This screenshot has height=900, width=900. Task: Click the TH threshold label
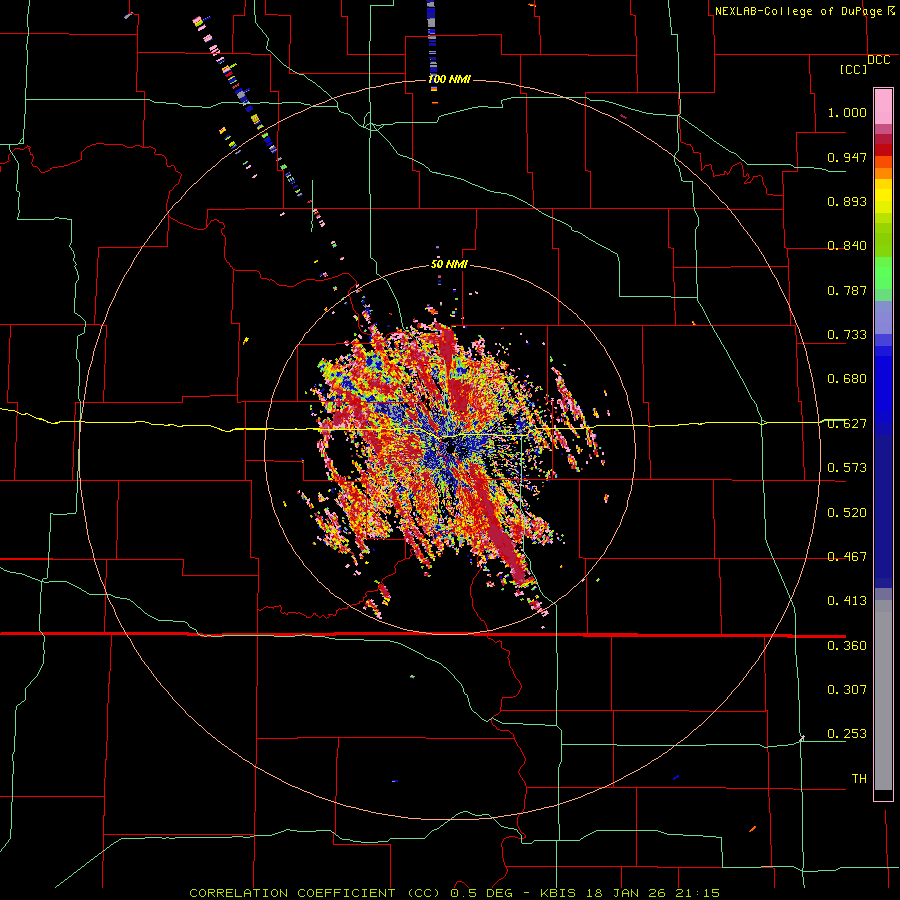[859, 779]
